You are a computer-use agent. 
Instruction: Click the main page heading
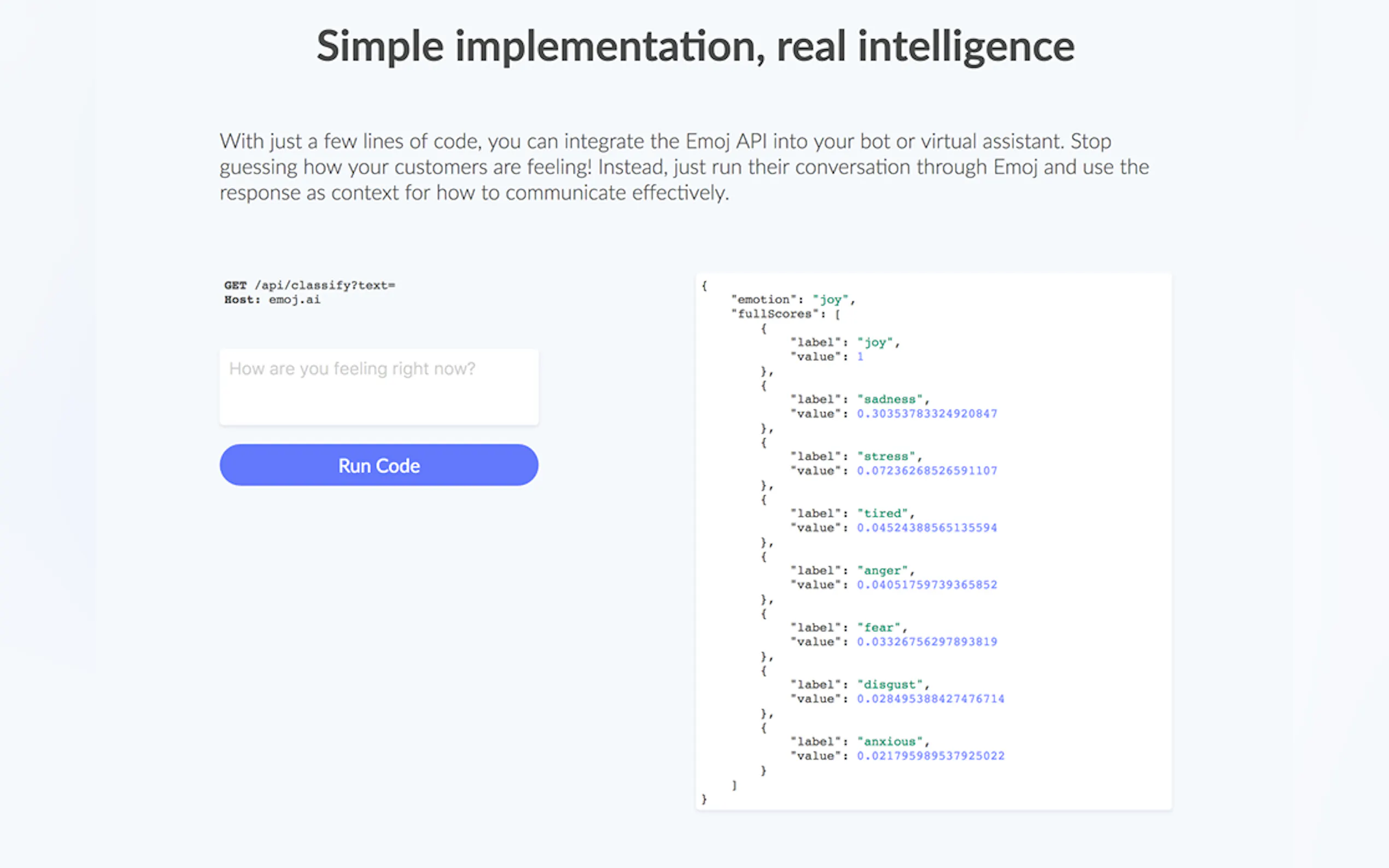[x=695, y=46]
